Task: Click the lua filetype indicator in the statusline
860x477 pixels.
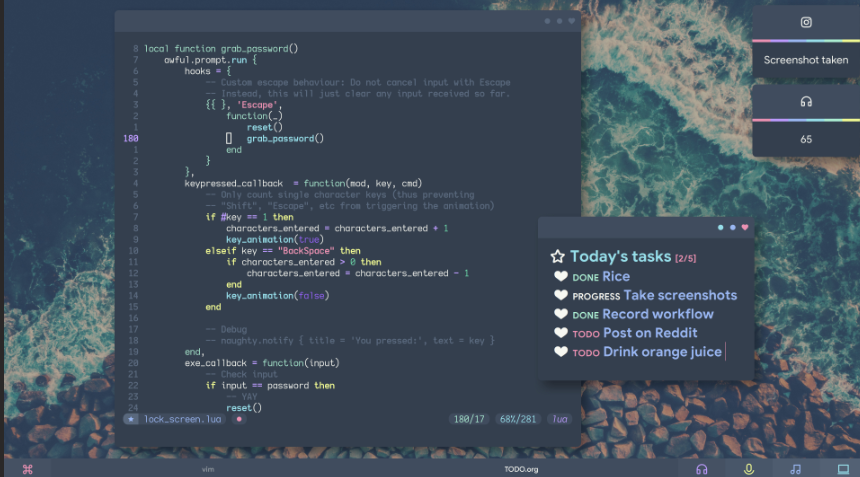Action: point(560,419)
